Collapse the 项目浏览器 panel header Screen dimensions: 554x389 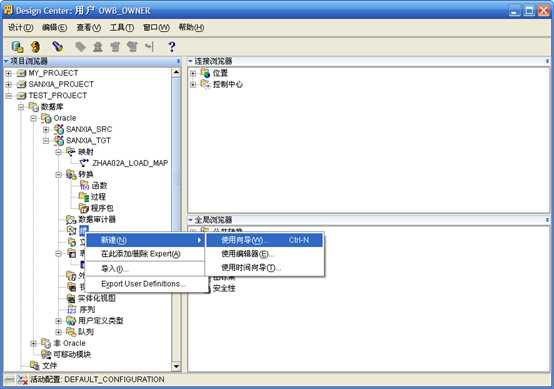click(6, 61)
